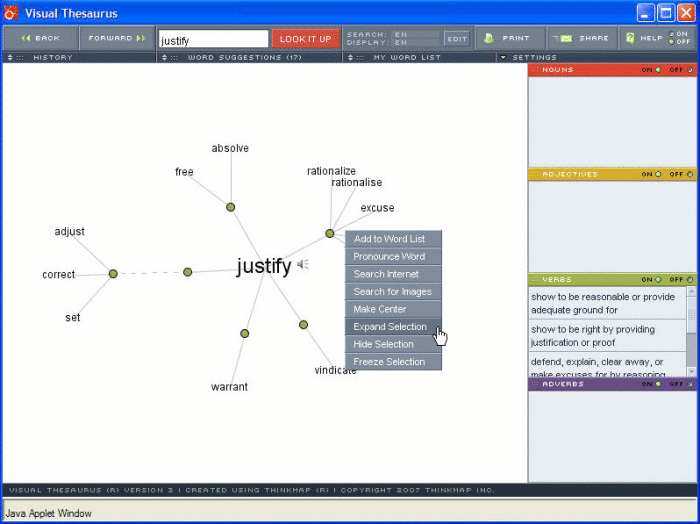Select definition 'defend, explain, clear away'
700x524 pixels.
pyautogui.click(x=607, y=365)
